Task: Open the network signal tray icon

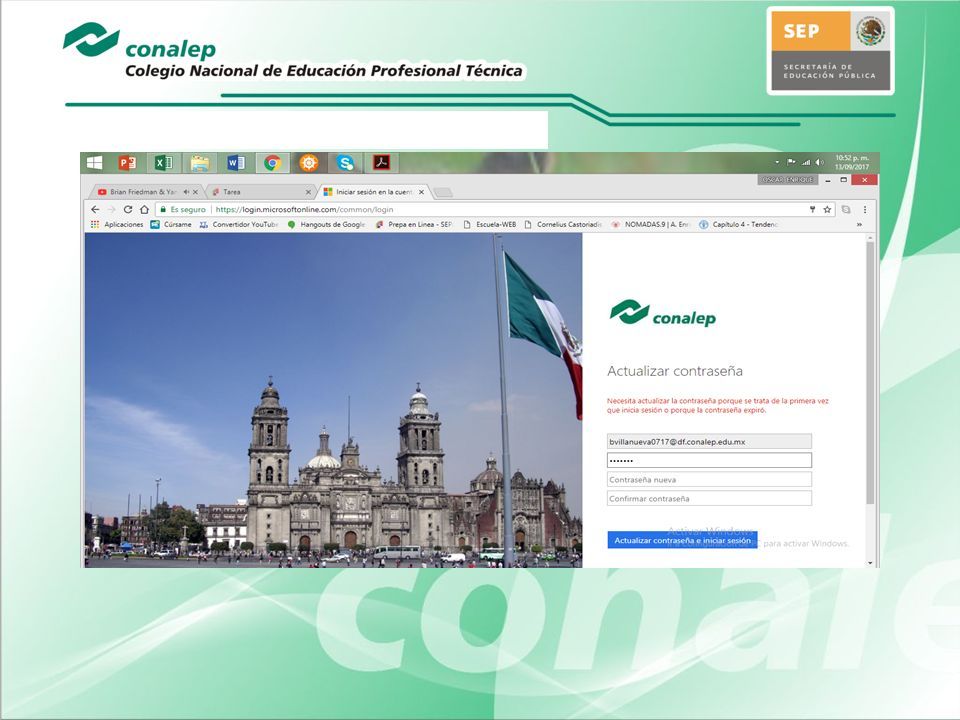Action: [806, 162]
